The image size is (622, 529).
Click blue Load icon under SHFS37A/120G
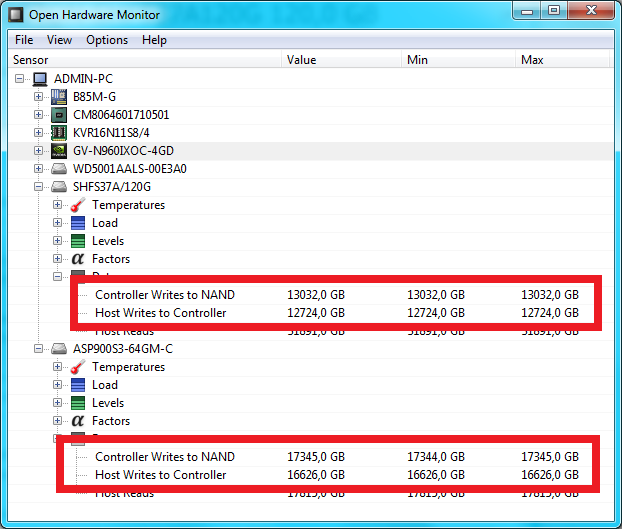tap(78, 223)
